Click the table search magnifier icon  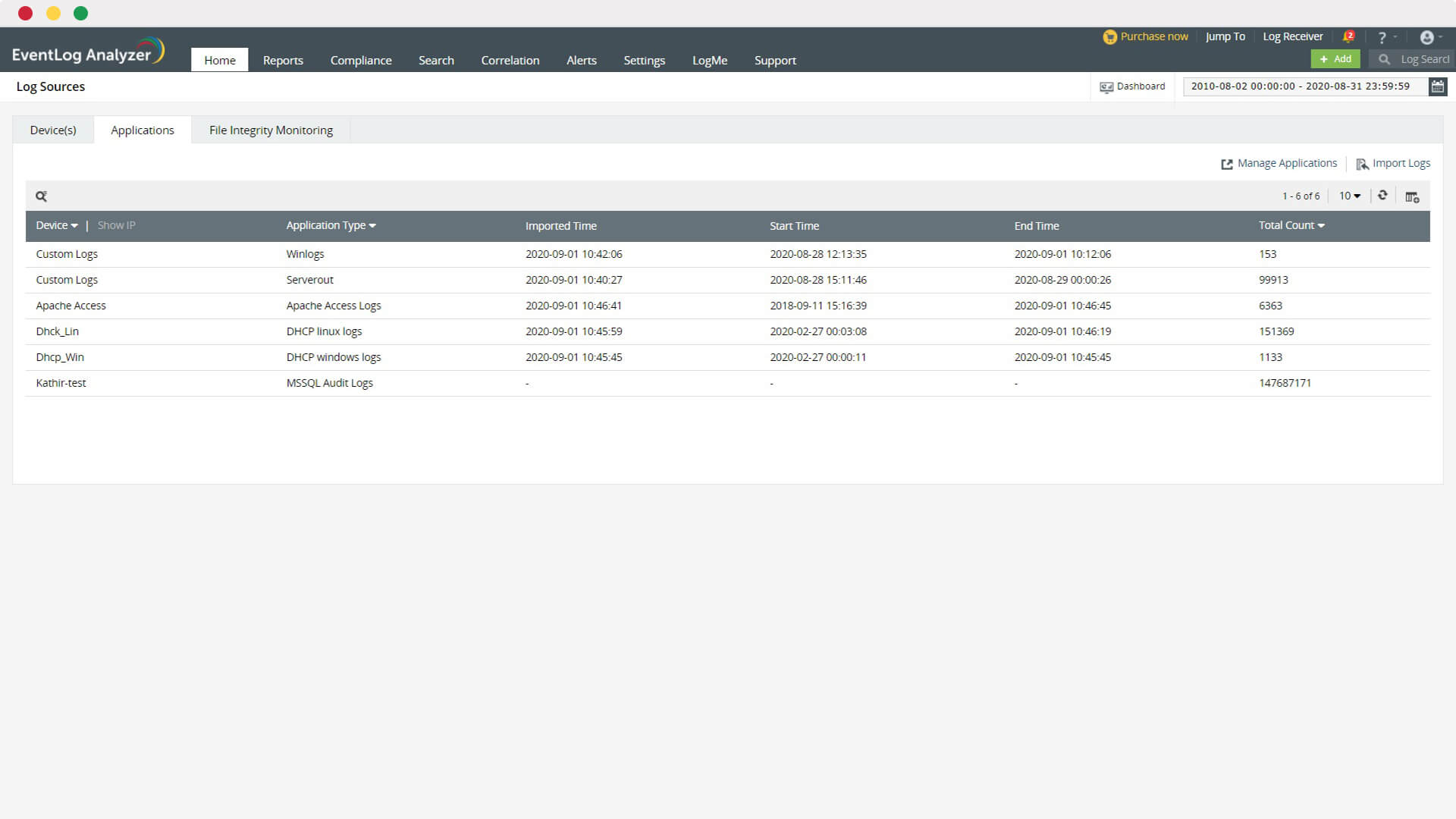tap(41, 196)
